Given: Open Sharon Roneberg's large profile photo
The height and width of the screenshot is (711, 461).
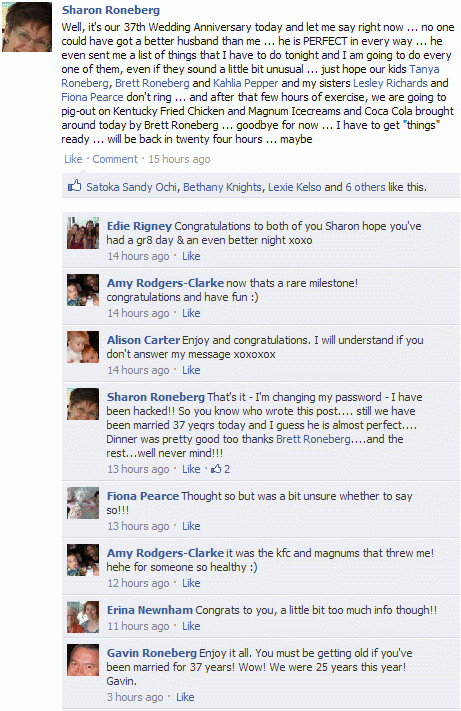Looking at the screenshot, I should pyautogui.click(x=27, y=27).
